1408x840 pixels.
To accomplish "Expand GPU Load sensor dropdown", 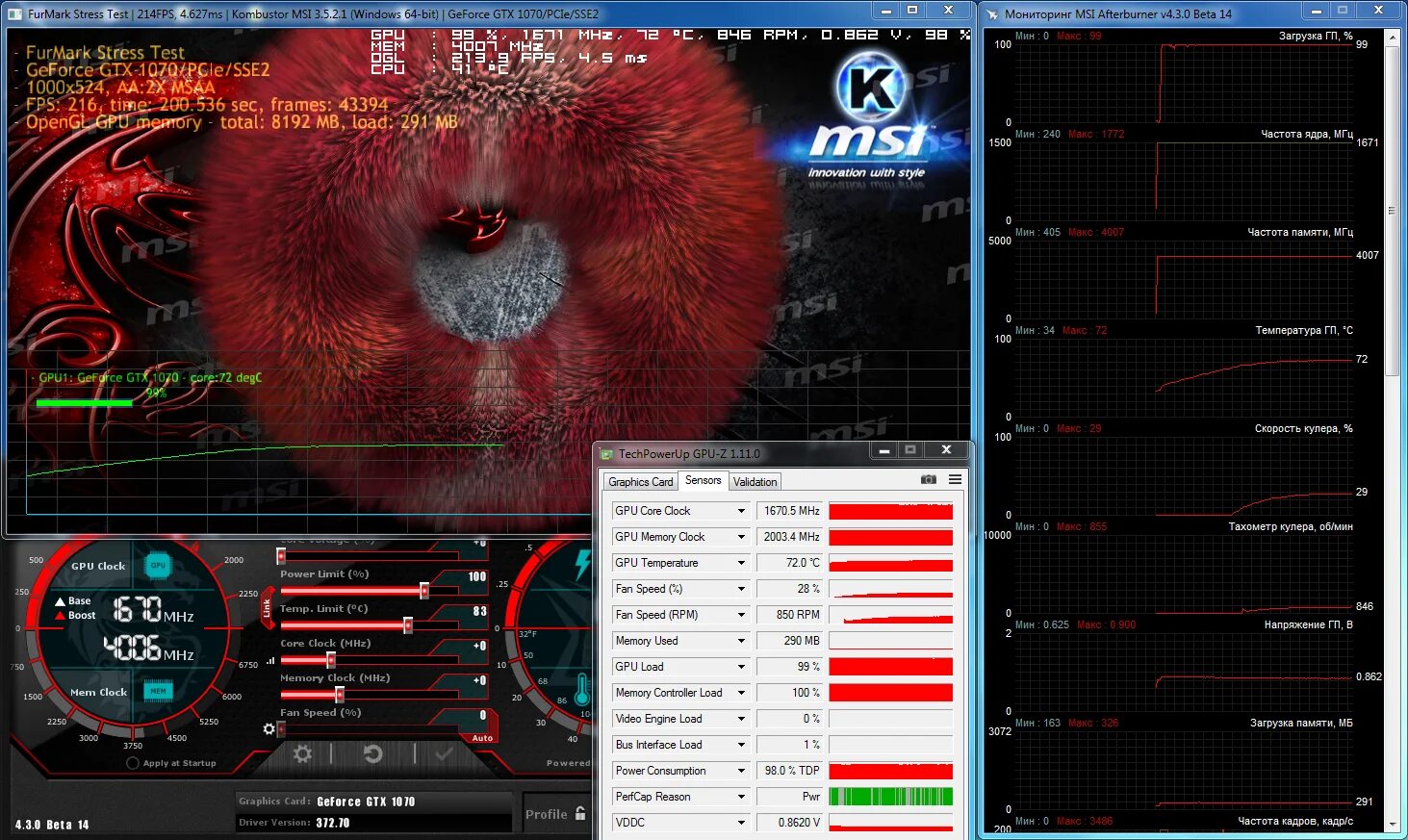I will point(741,667).
